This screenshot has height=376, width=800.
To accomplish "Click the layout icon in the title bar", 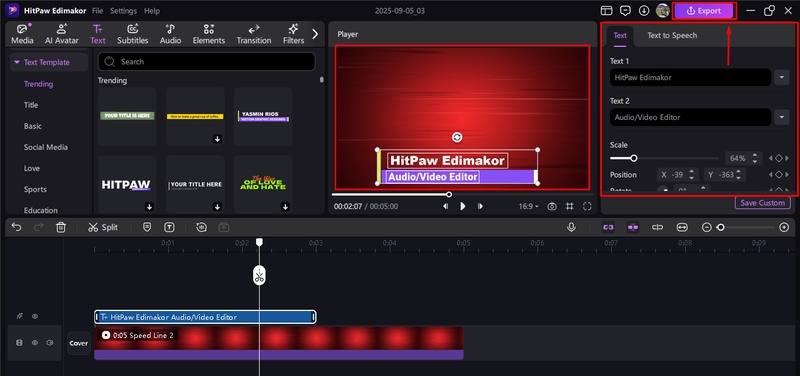I will 606,11.
